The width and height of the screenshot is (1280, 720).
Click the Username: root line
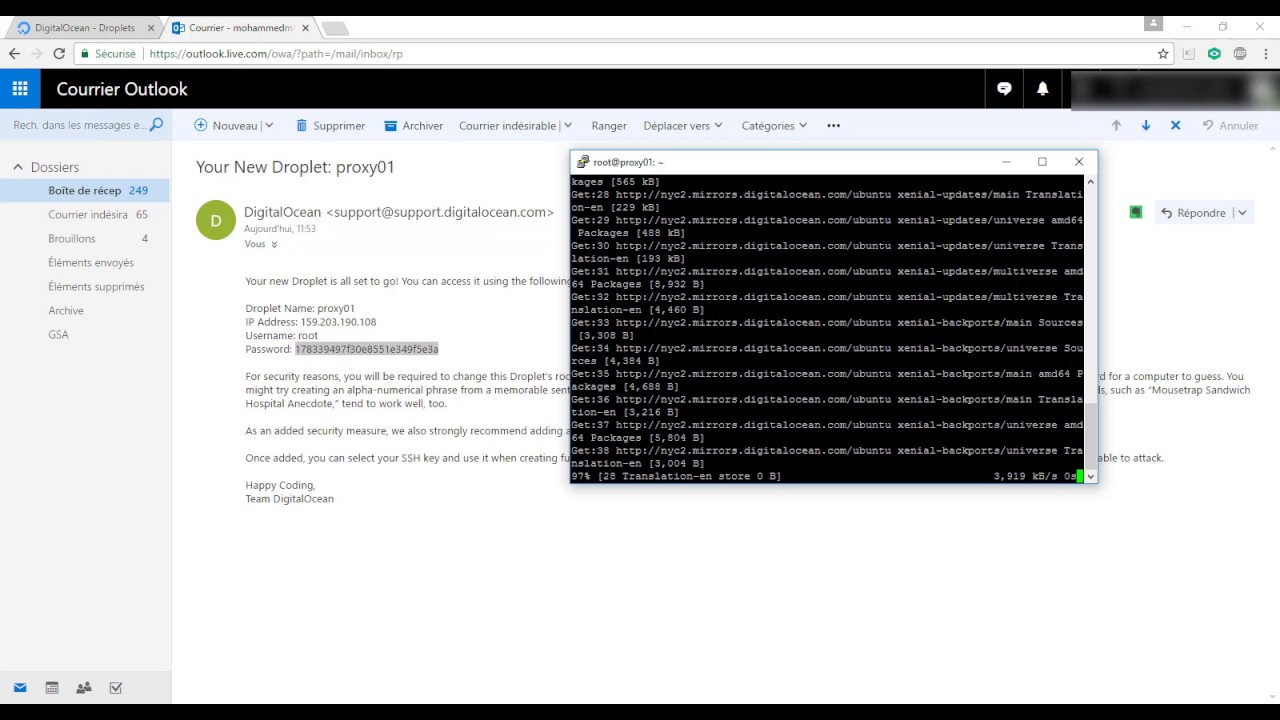point(281,336)
